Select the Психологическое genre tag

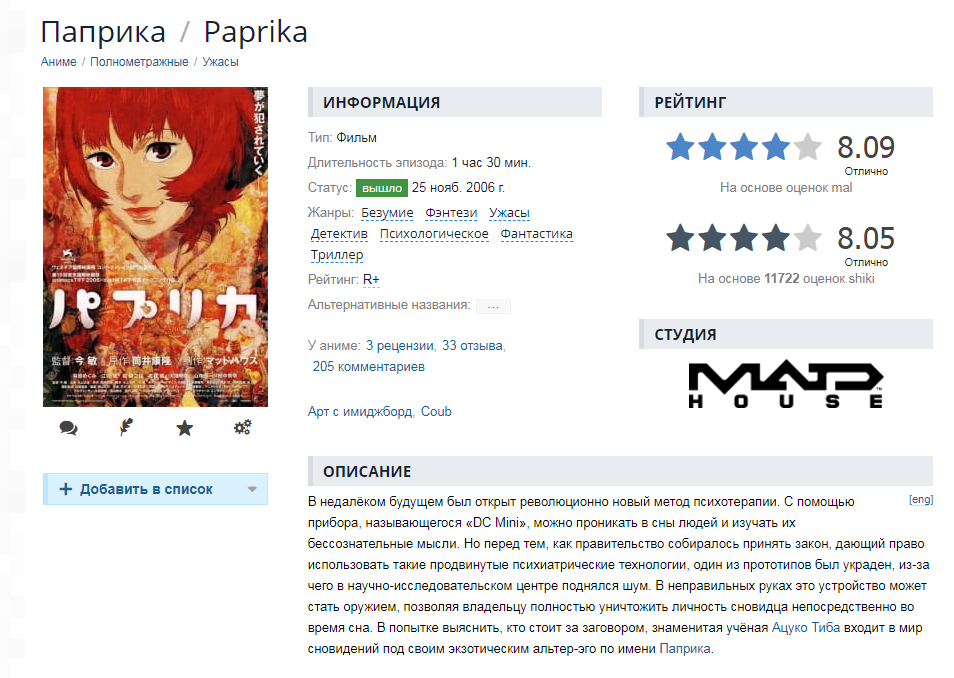tap(434, 234)
